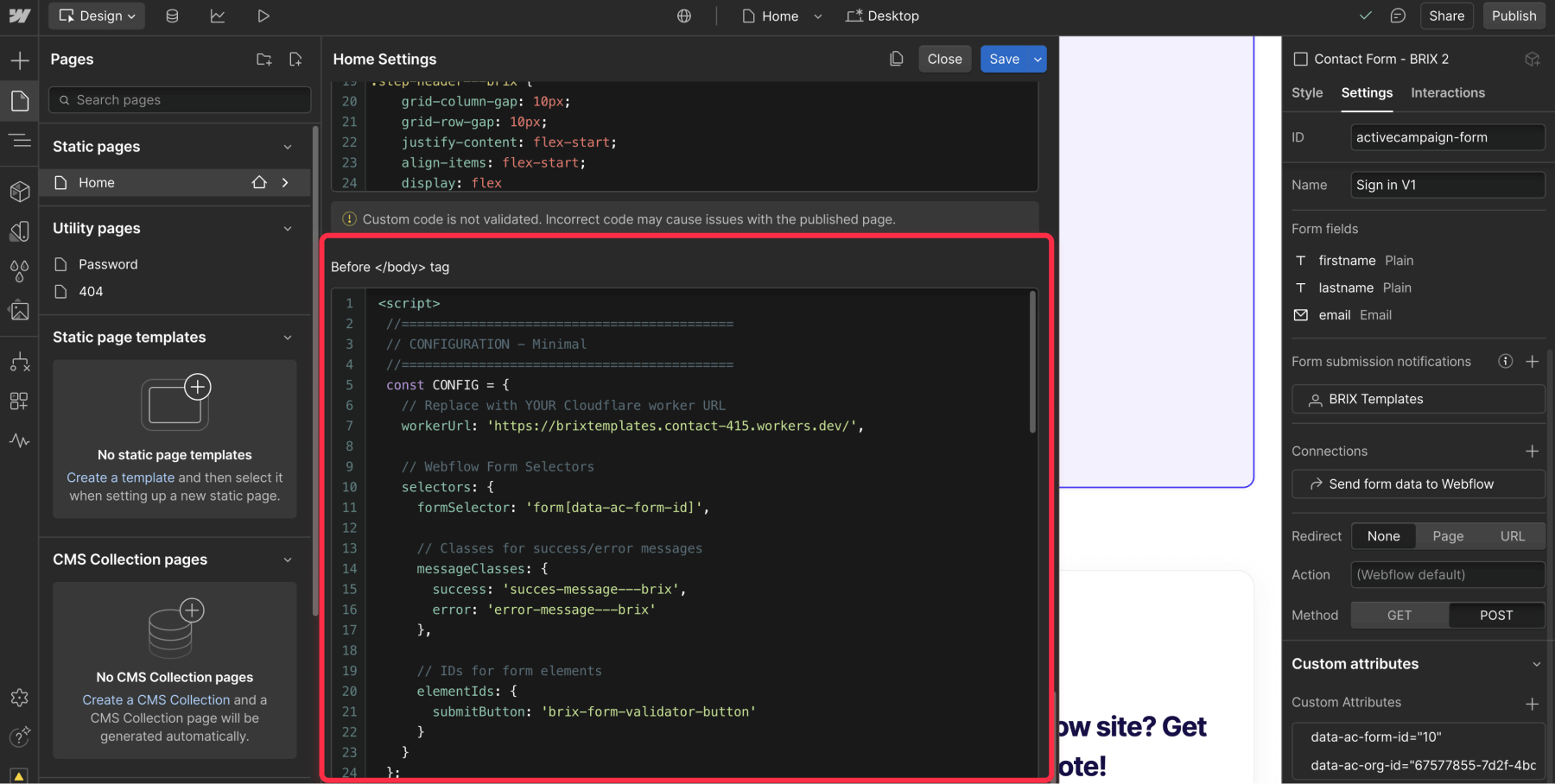Click the Publish button
This screenshot has height=784, width=1555.
1514,16
